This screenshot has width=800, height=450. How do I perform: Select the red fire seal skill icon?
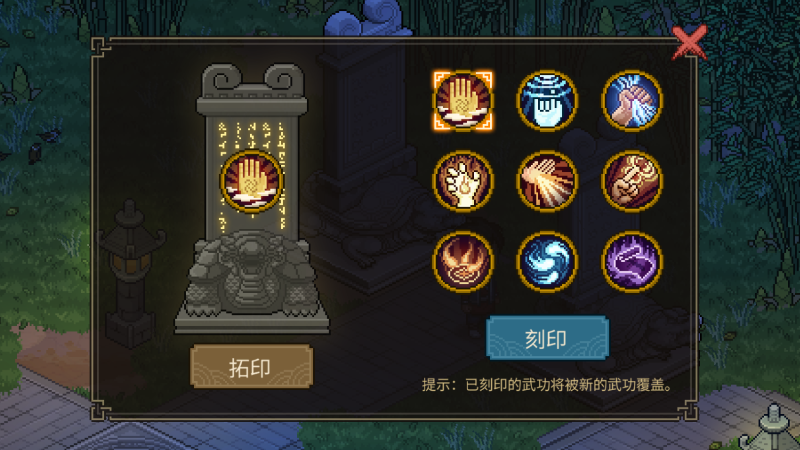point(463,261)
